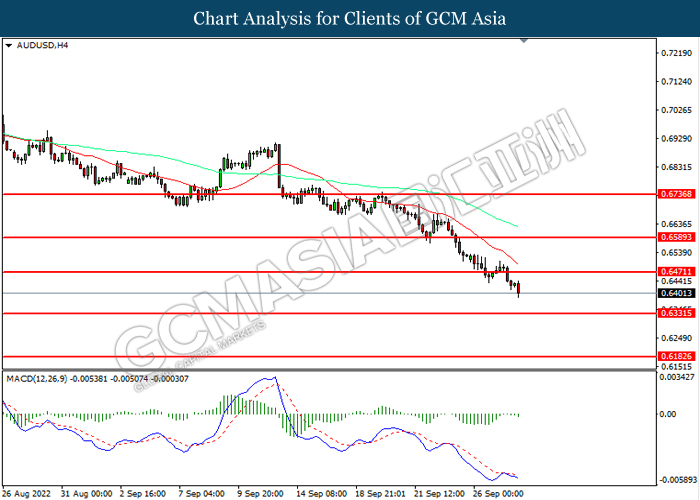Screen dimensions: 700x500
Task: Click the 26 Aug 2022 date label
Action: coord(26,494)
